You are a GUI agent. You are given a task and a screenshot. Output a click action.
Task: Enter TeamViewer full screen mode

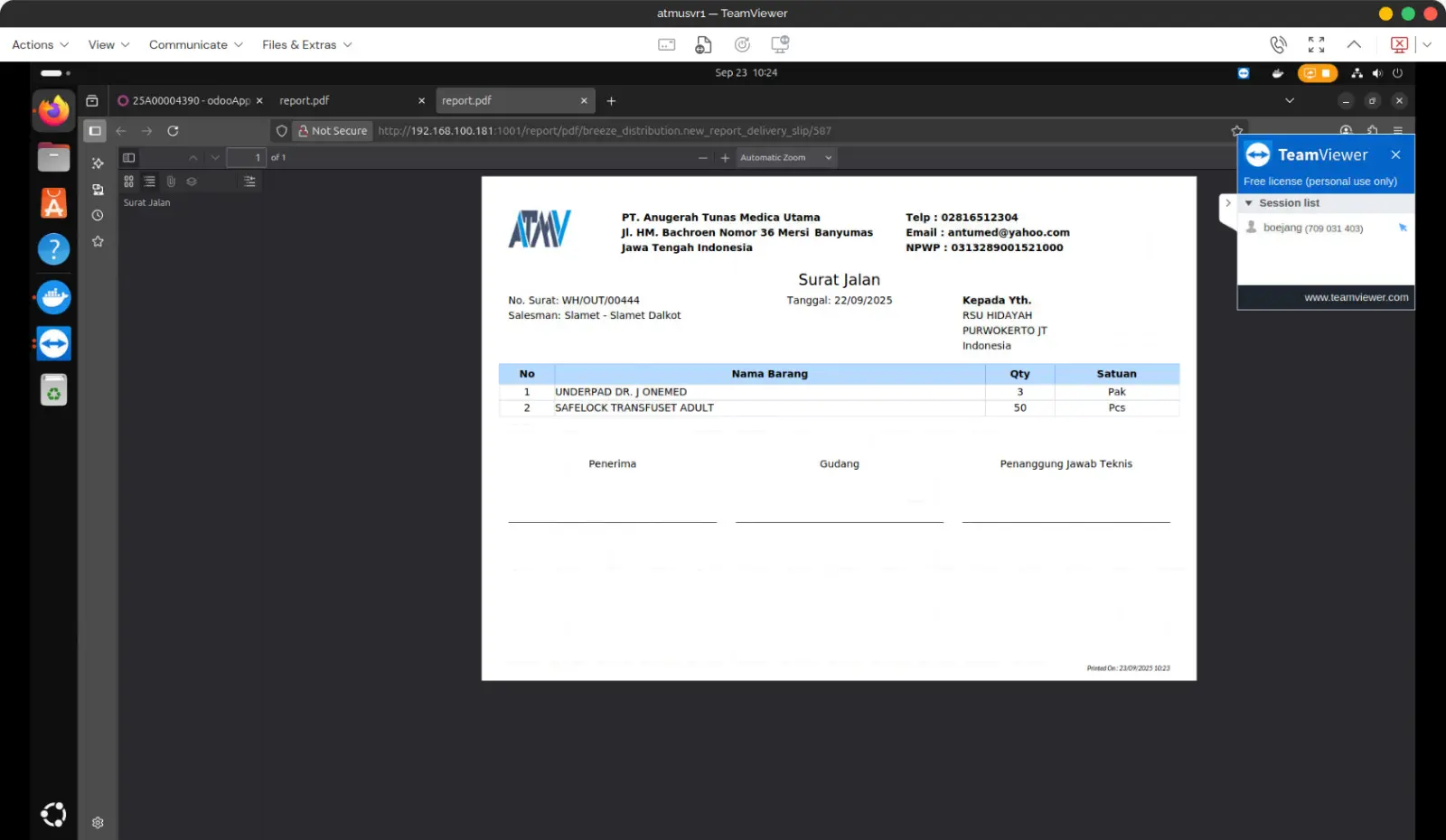1316,45
